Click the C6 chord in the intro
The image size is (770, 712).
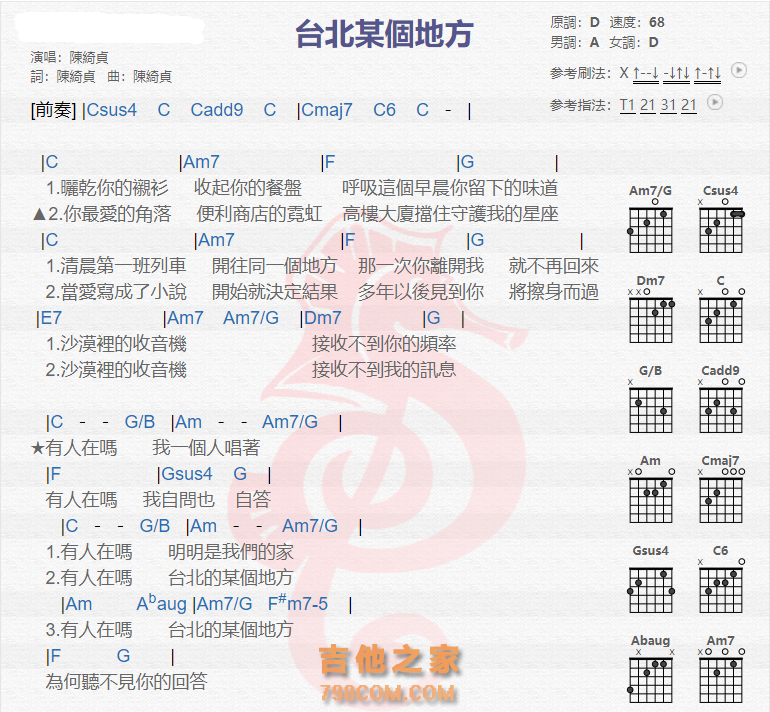[384, 110]
